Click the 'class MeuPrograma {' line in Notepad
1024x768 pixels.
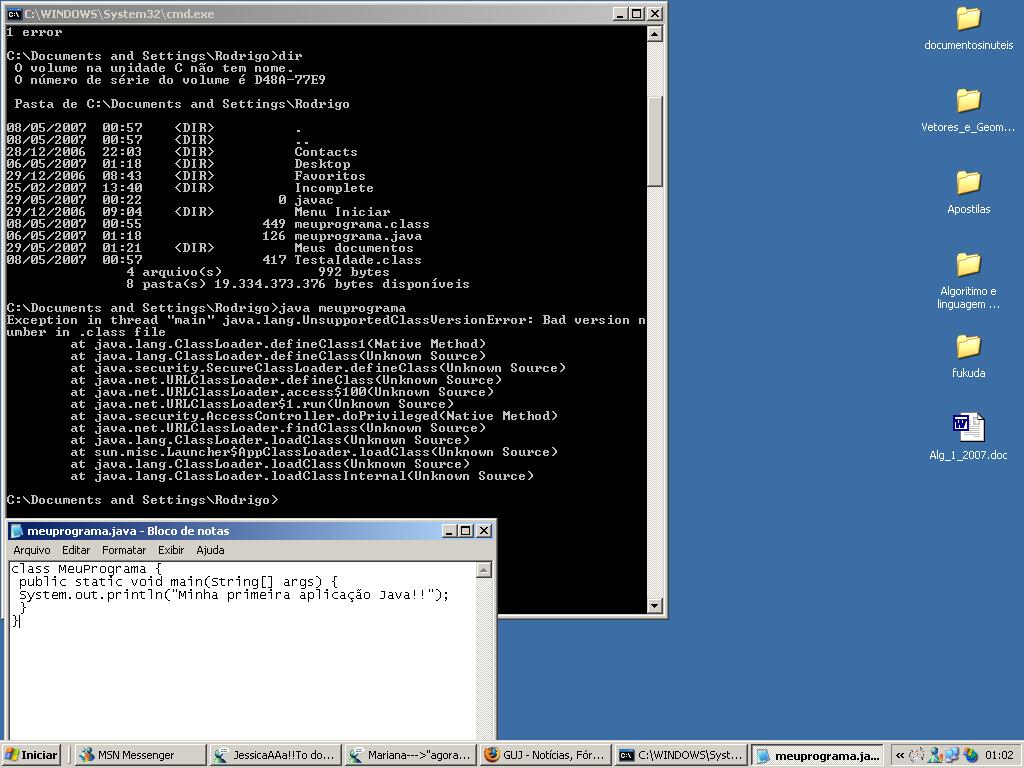86,569
